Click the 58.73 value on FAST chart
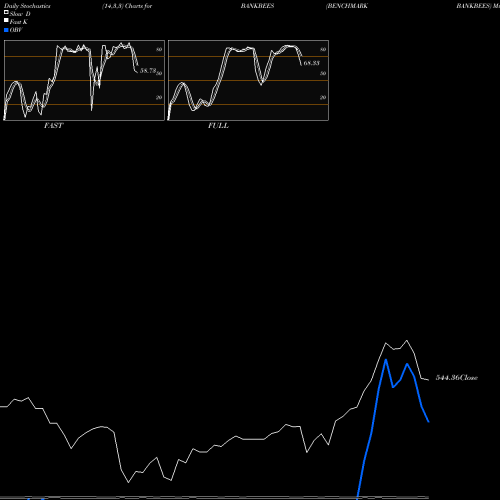Screen dimensions: 500x500 (x=148, y=71)
